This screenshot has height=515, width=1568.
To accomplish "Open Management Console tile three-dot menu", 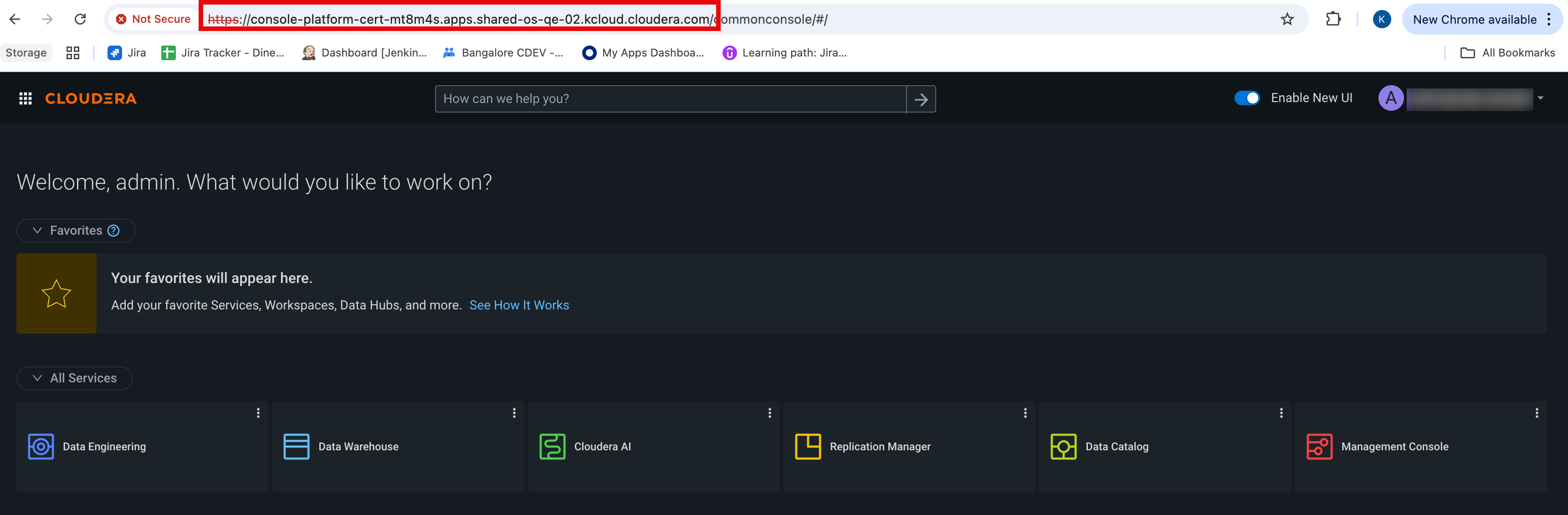I will coord(1537,413).
